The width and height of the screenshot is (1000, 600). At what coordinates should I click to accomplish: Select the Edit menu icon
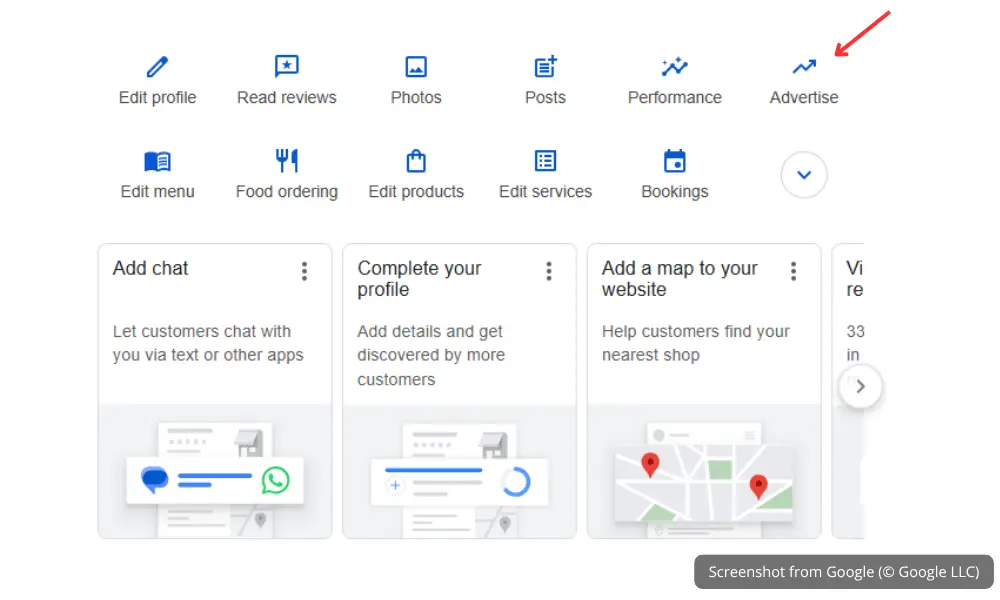point(157,160)
